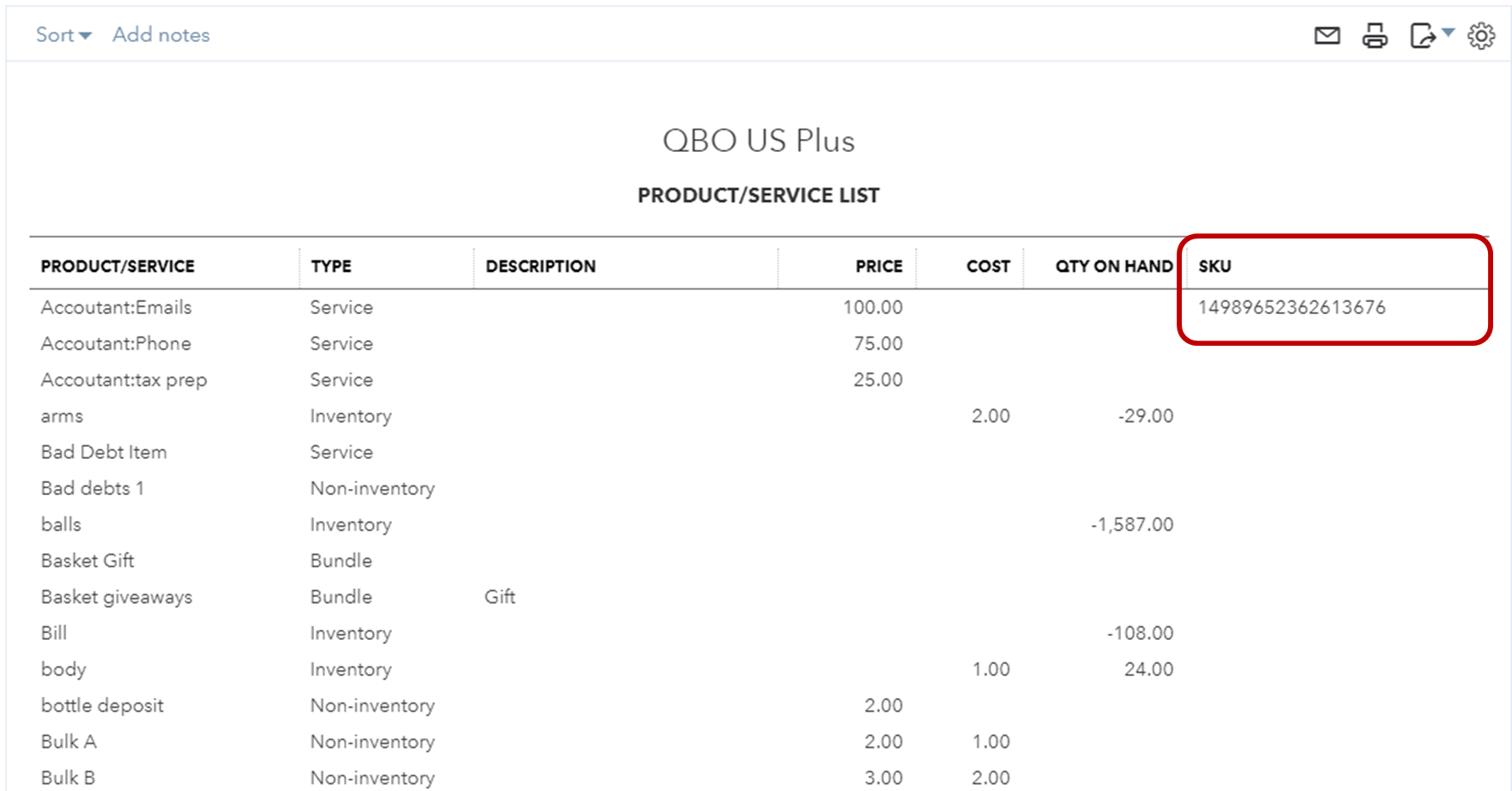The image size is (1512, 791).
Task: Expand the export dropdown arrow
Action: point(1449,33)
